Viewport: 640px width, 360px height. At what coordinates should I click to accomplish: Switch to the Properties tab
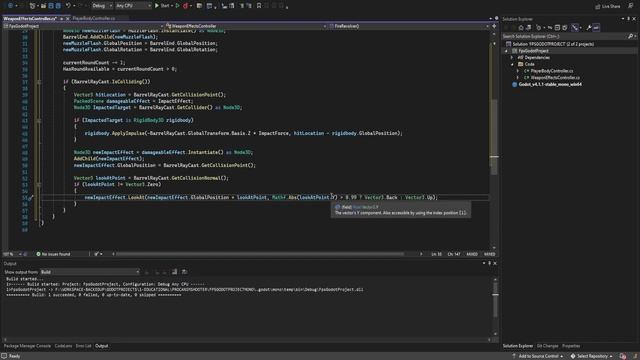click(x=571, y=346)
